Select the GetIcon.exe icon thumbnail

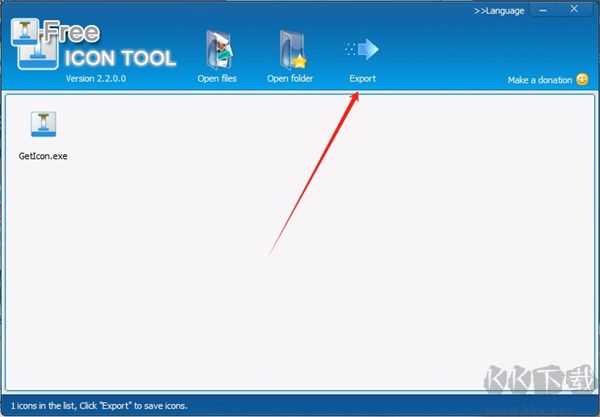(x=43, y=125)
